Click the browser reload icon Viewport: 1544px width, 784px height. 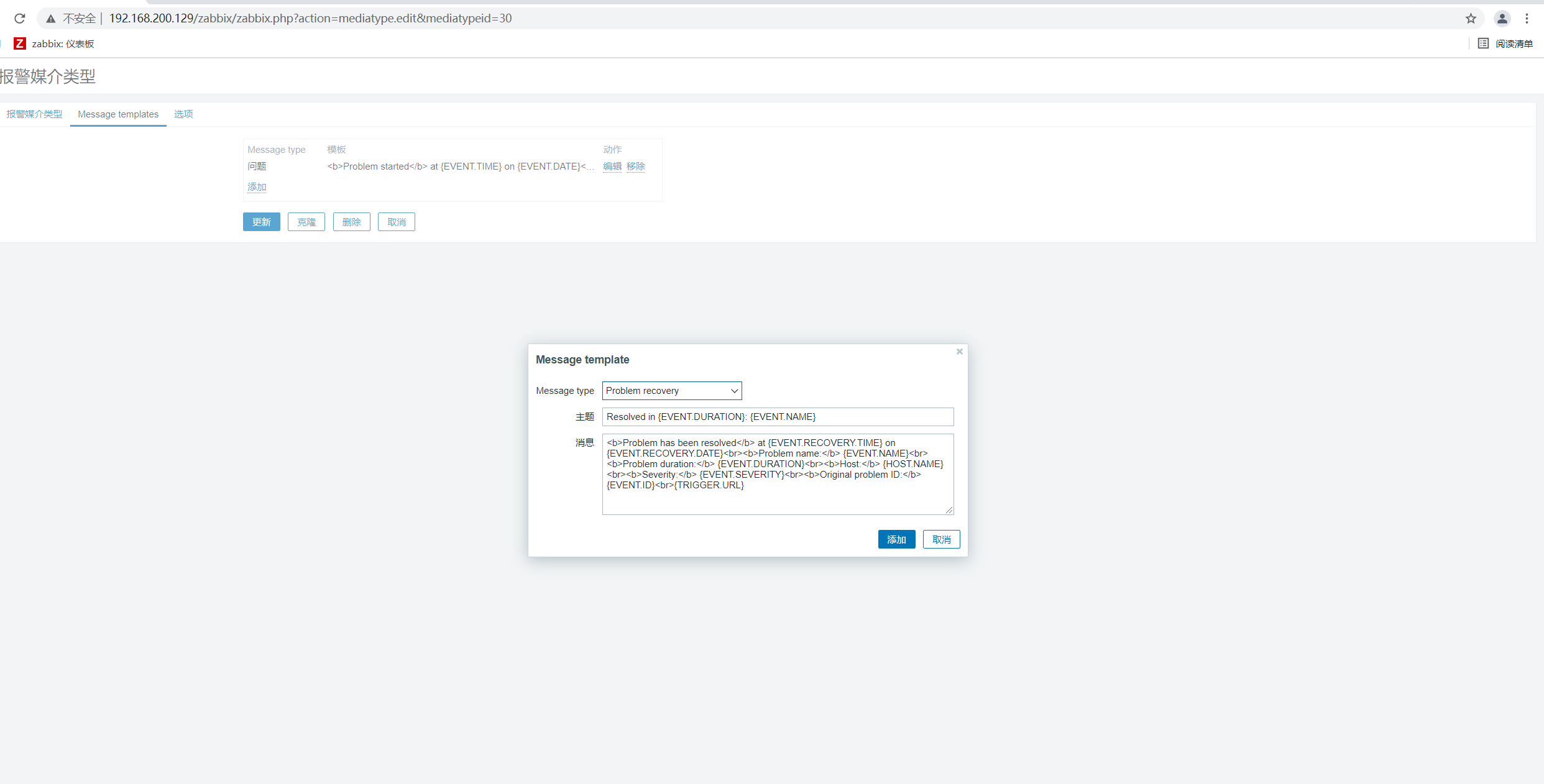coord(20,19)
